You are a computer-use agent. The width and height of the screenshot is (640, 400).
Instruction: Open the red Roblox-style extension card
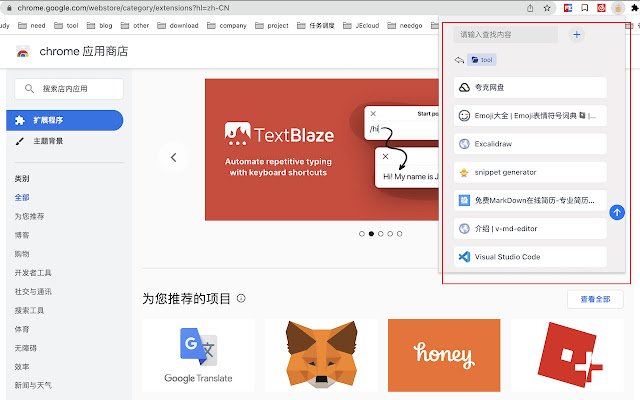[x=567, y=355]
